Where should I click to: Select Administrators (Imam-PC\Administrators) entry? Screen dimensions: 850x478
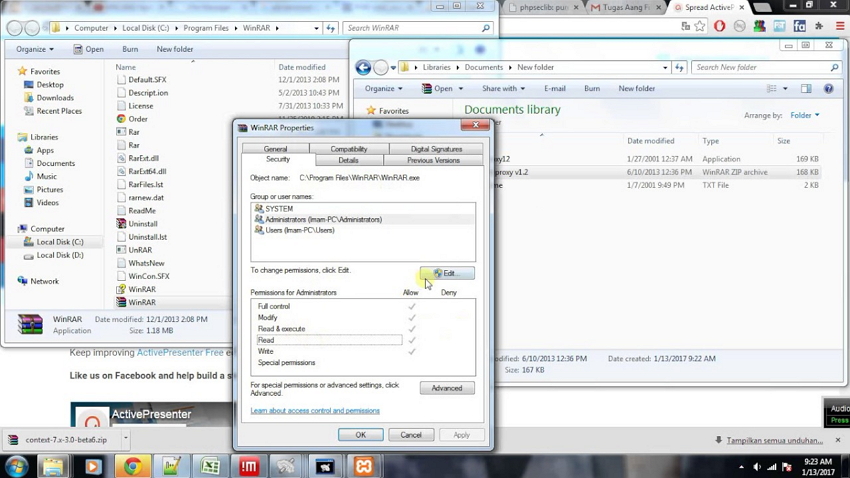pyautogui.click(x=363, y=219)
